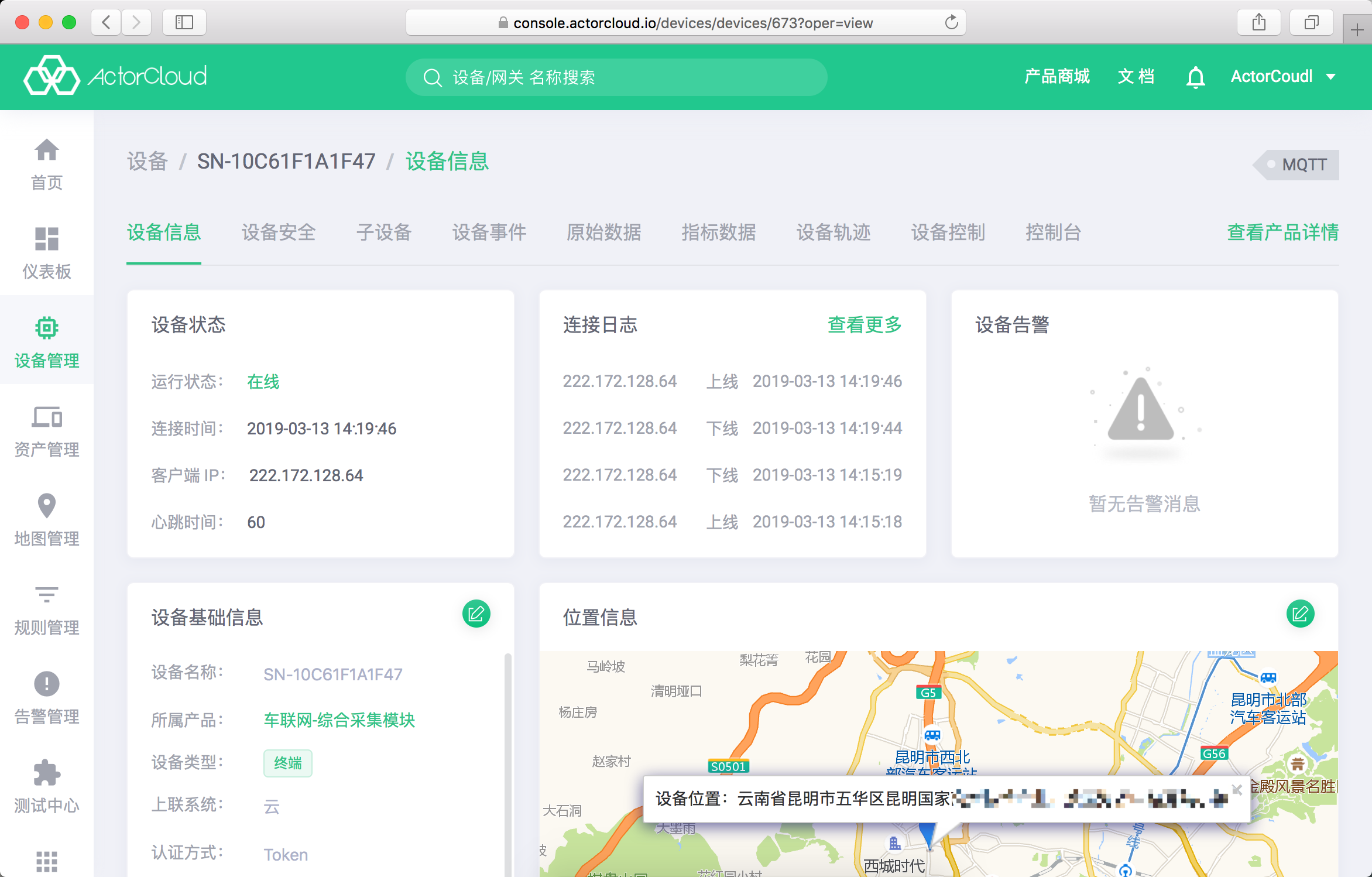
Task: Switch to 子设备 tab
Action: click(384, 232)
